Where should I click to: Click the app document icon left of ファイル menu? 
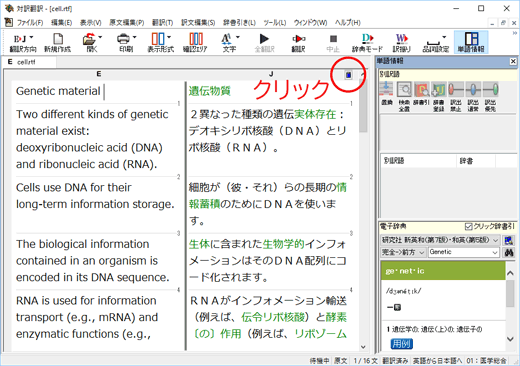point(8,22)
